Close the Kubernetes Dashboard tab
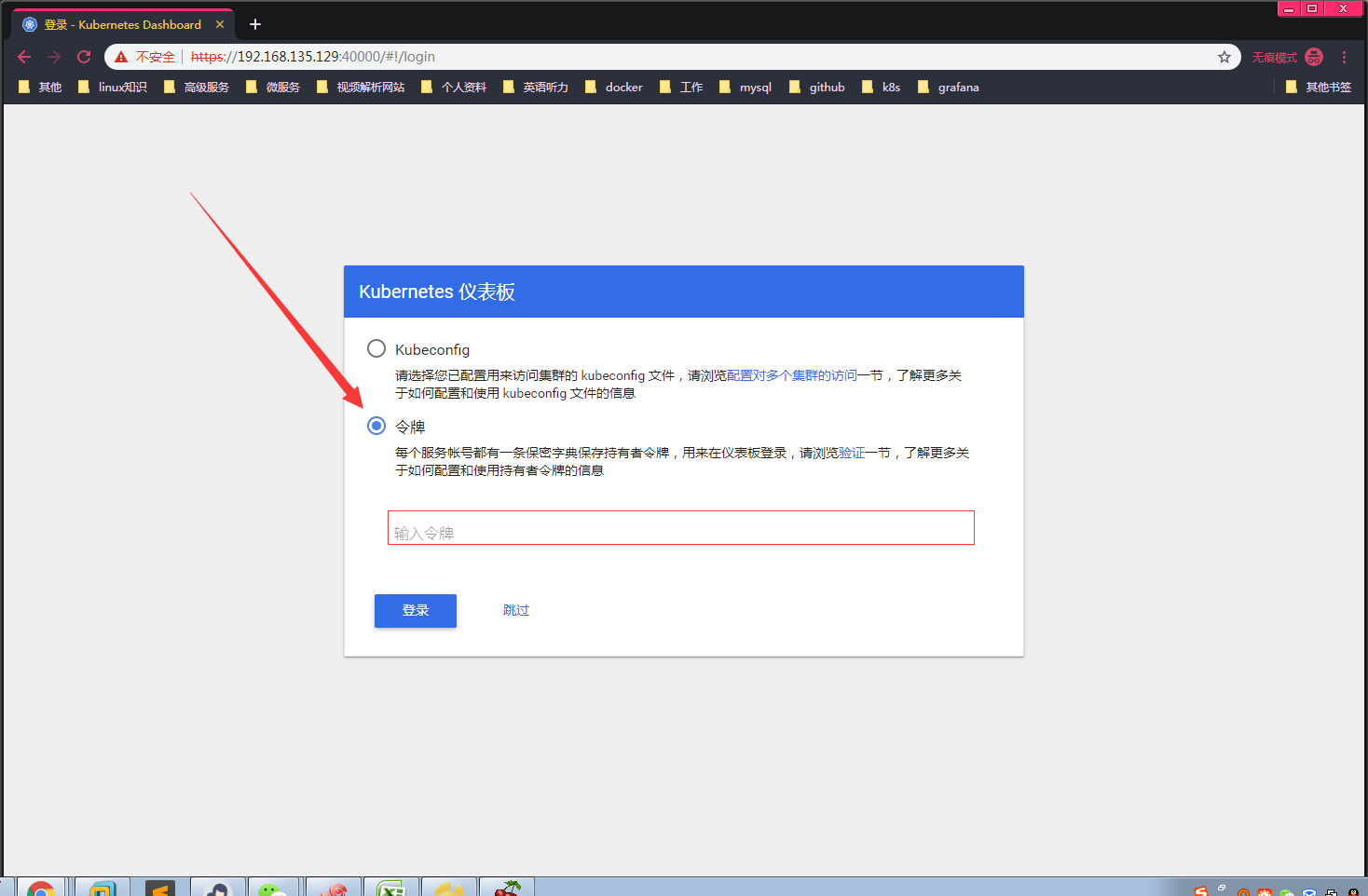The width and height of the screenshot is (1368, 896). point(220,24)
